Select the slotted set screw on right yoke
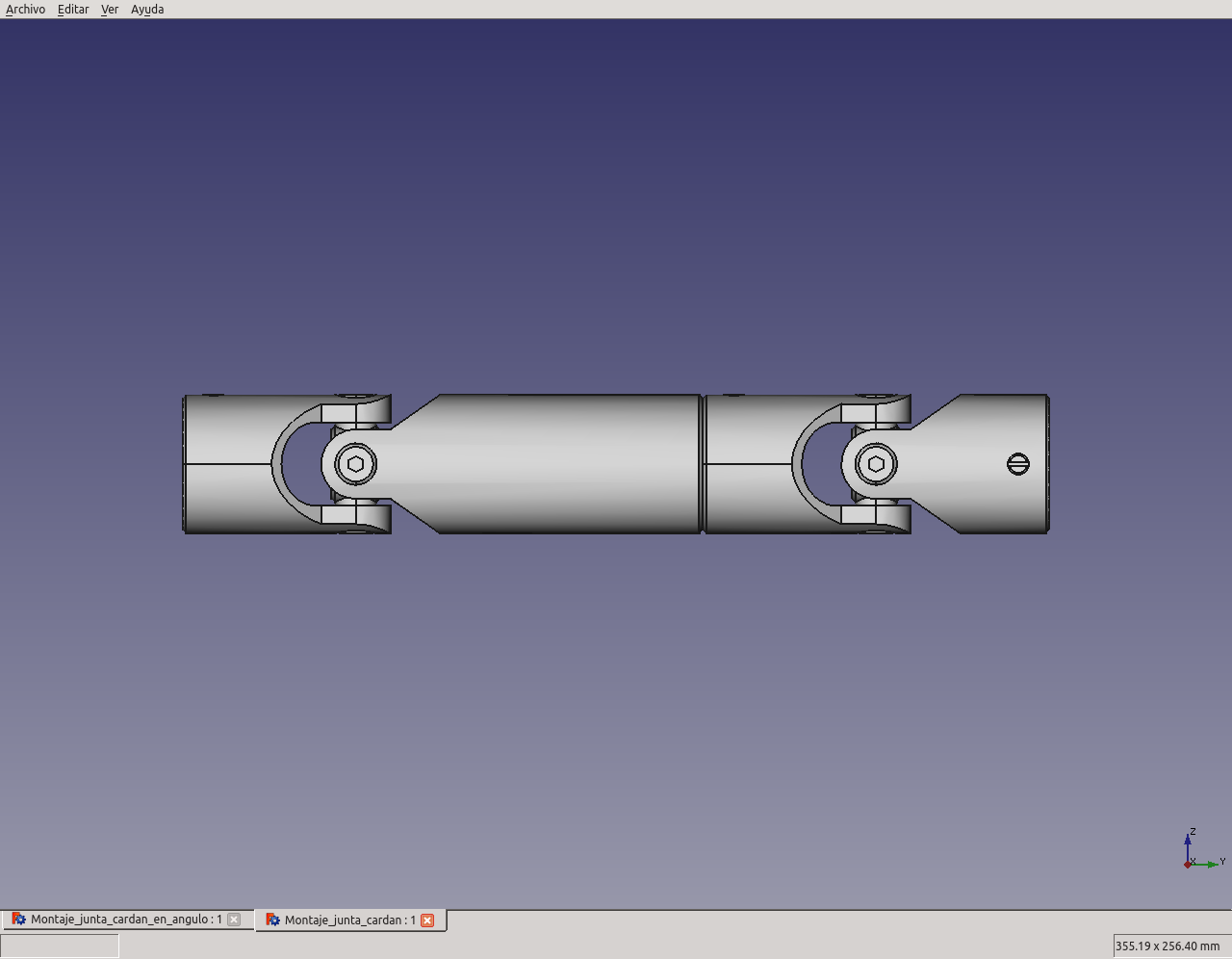This screenshot has width=1232, height=959. [x=1018, y=464]
